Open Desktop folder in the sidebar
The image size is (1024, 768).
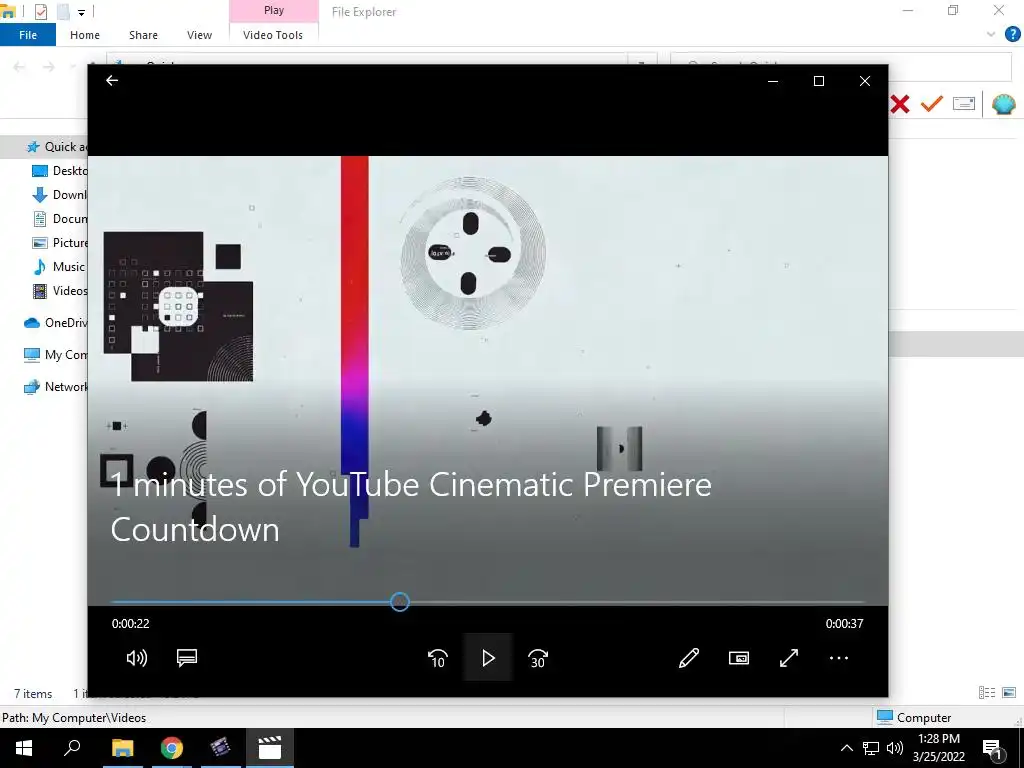point(59,170)
